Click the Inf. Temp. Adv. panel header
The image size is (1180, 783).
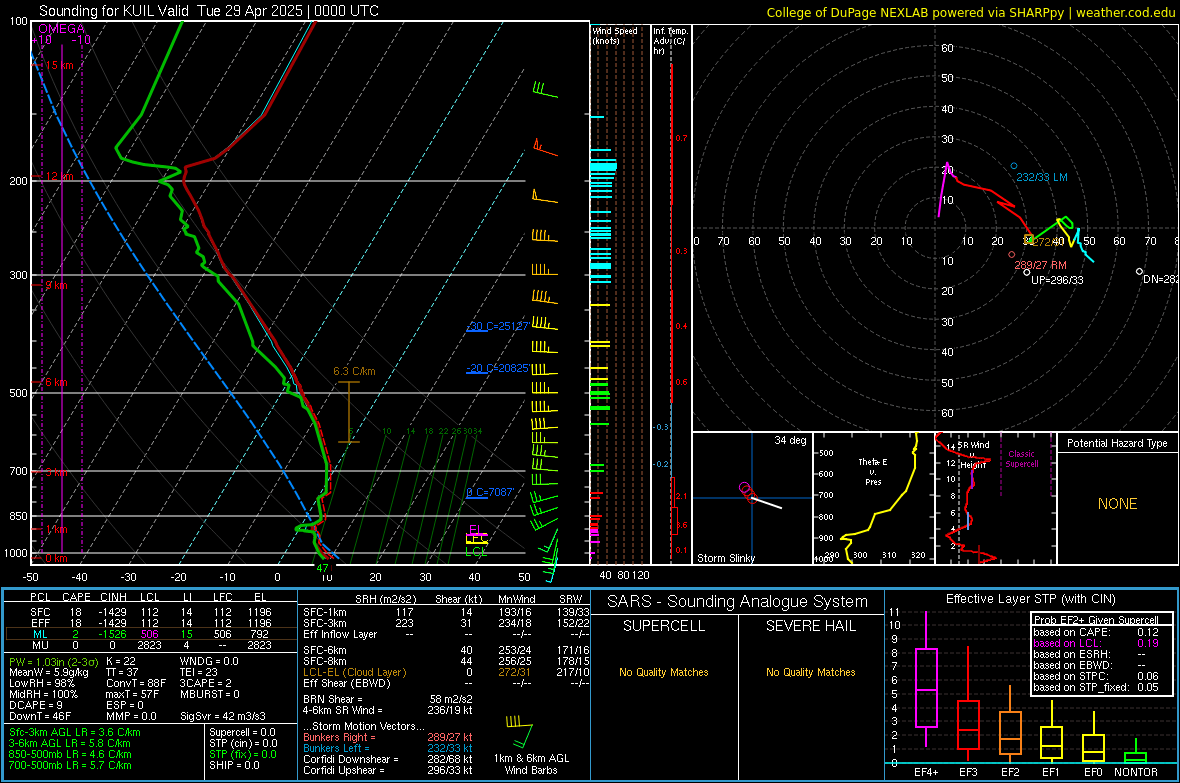[670, 41]
